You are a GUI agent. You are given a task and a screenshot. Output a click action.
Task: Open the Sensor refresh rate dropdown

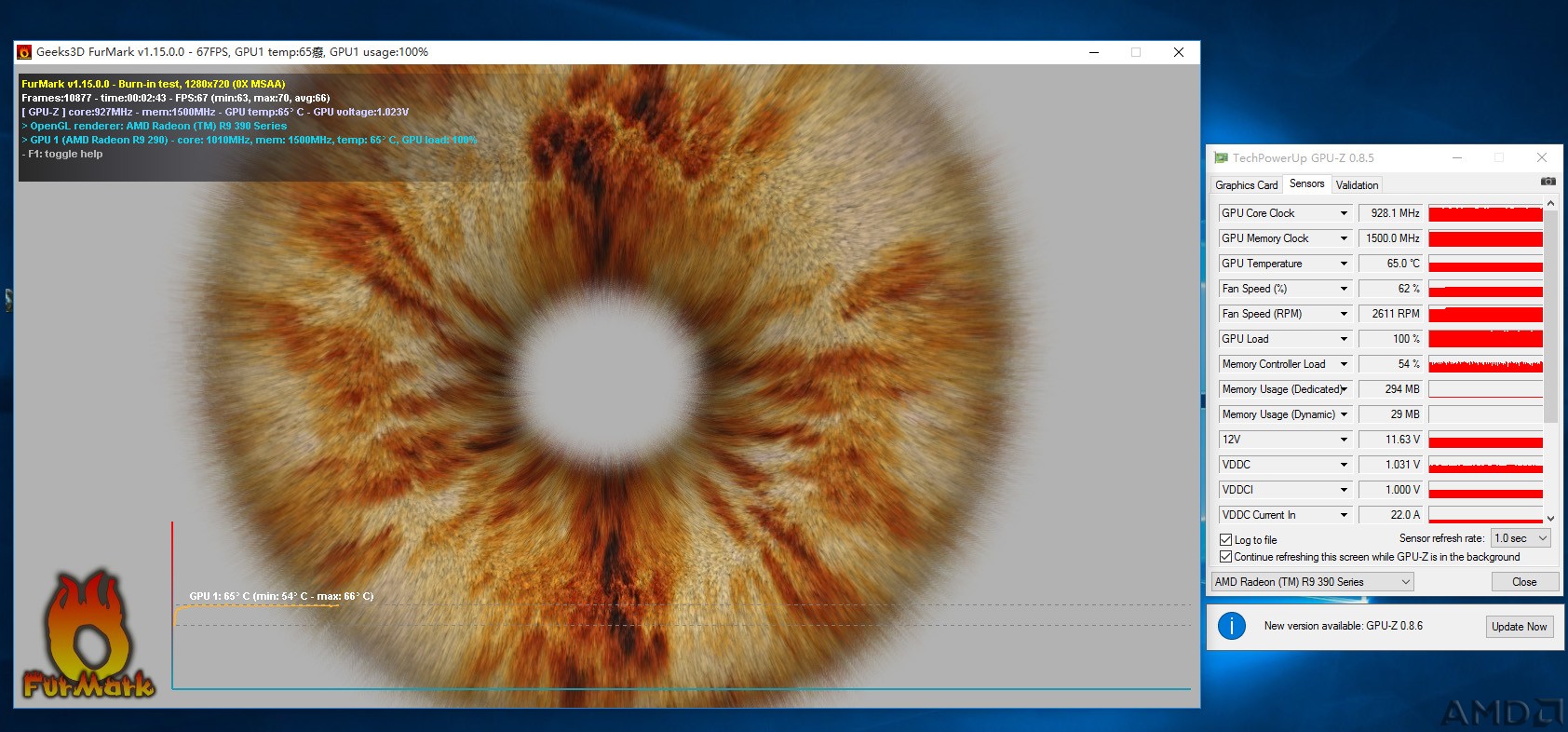pyautogui.click(x=1521, y=538)
